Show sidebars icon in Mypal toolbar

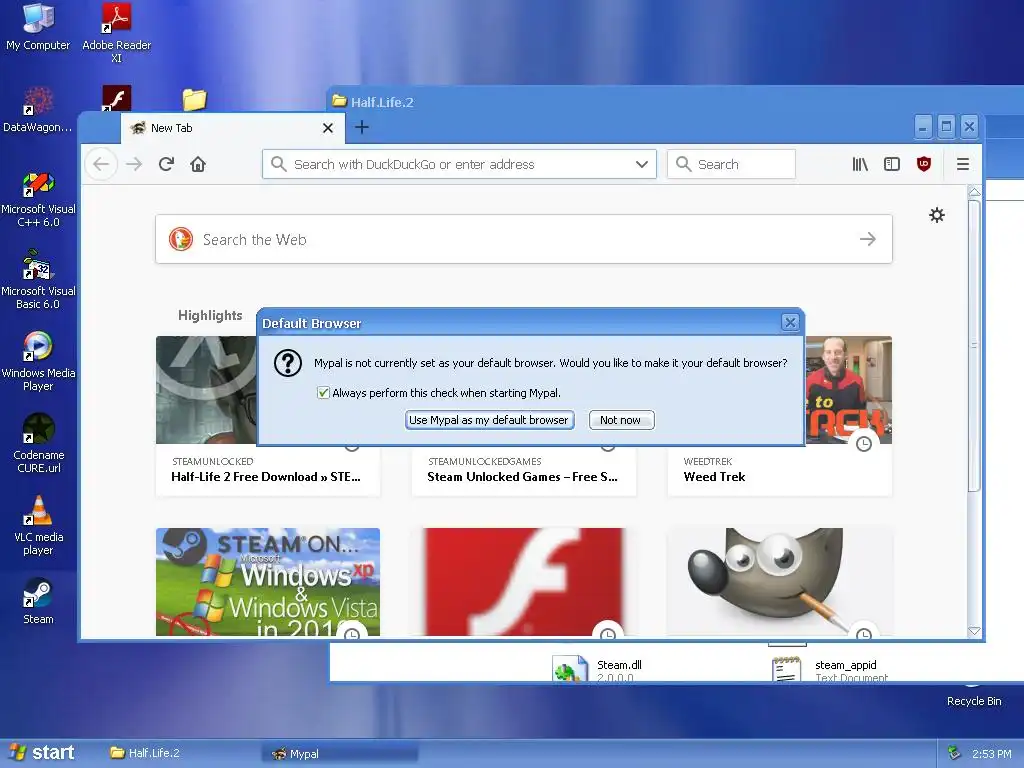891,164
